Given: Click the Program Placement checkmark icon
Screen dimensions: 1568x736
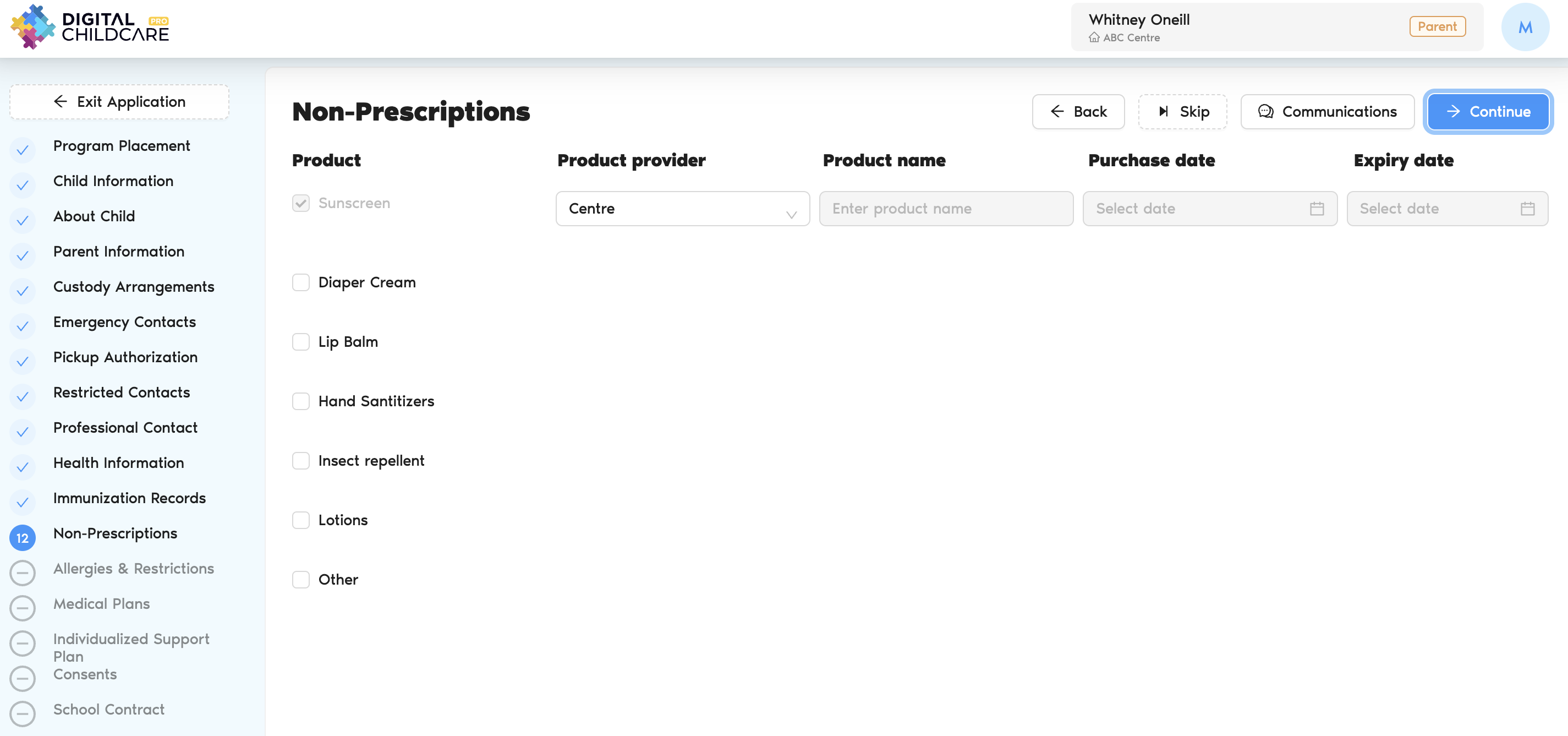Looking at the screenshot, I should click(x=23, y=150).
